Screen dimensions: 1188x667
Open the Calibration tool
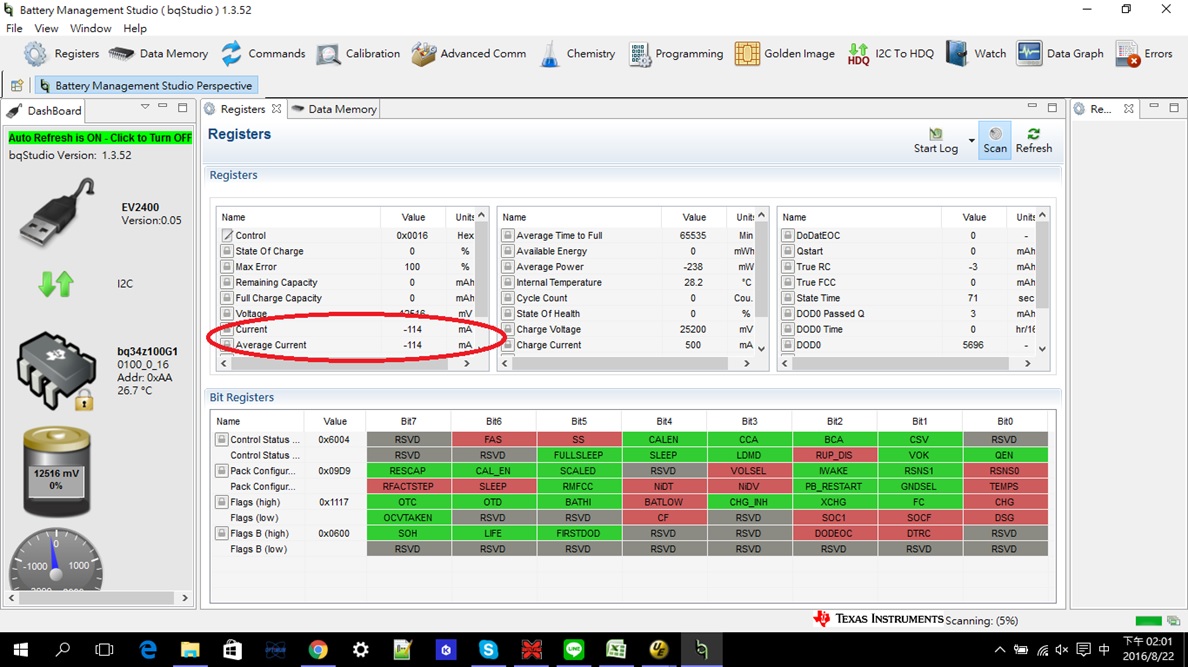[x=358, y=54]
